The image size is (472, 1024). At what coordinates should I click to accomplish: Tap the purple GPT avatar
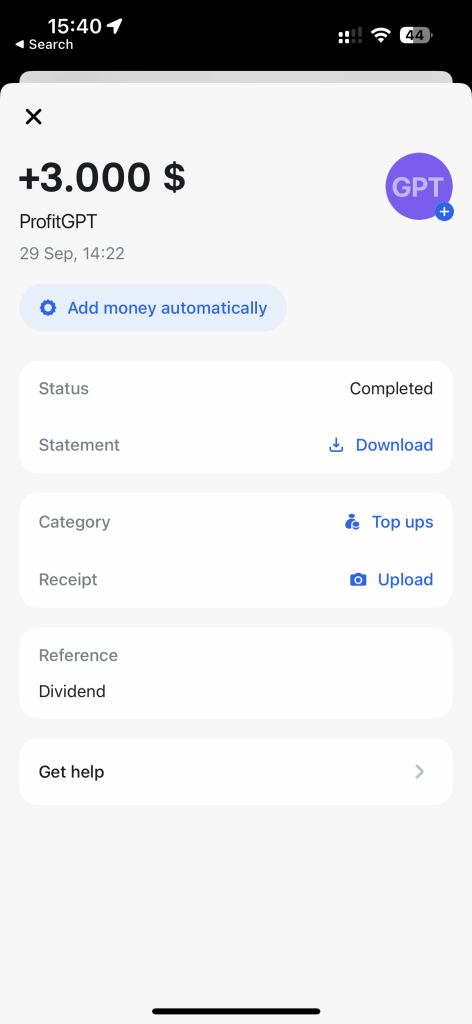(418, 187)
